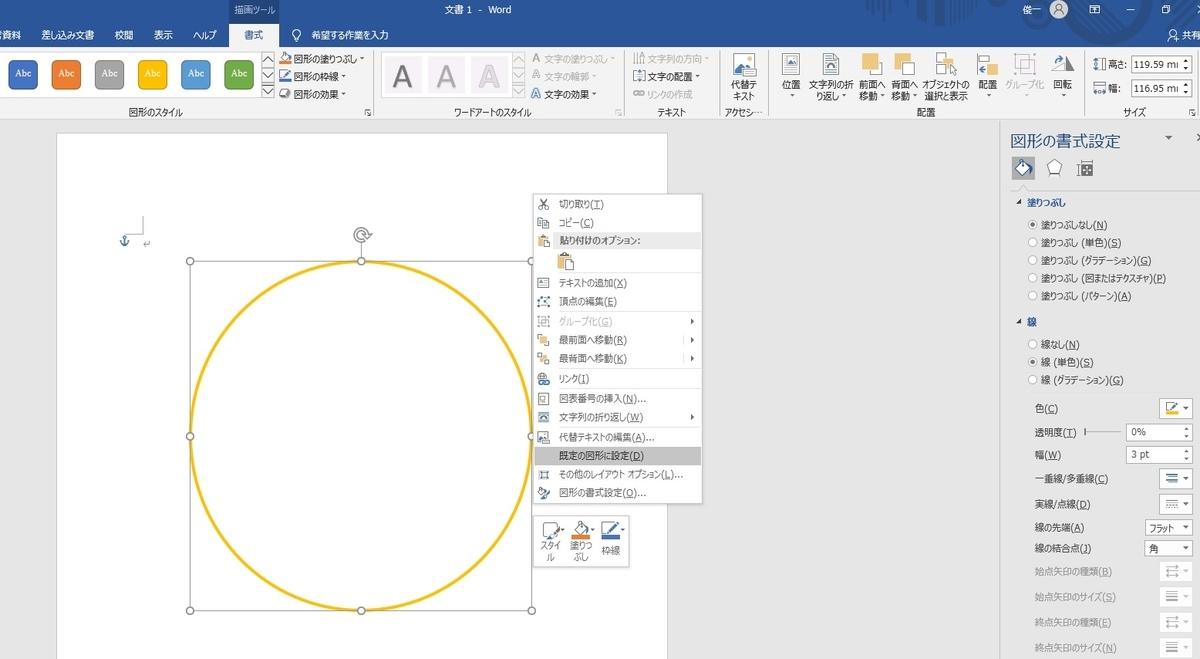Screen dimensions: 1200x659
Task: Click 枠線 icon in mini toolbar
Action: click(612, 538)
